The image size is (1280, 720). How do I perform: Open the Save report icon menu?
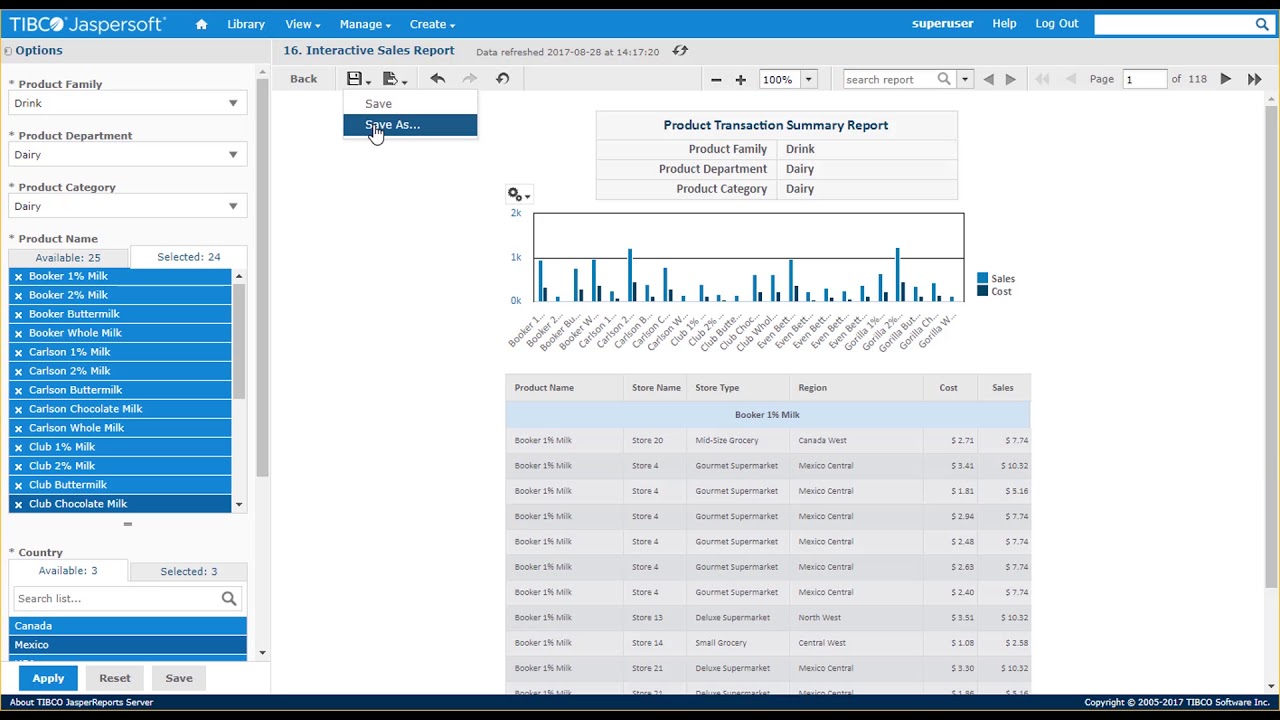(357, 79)
